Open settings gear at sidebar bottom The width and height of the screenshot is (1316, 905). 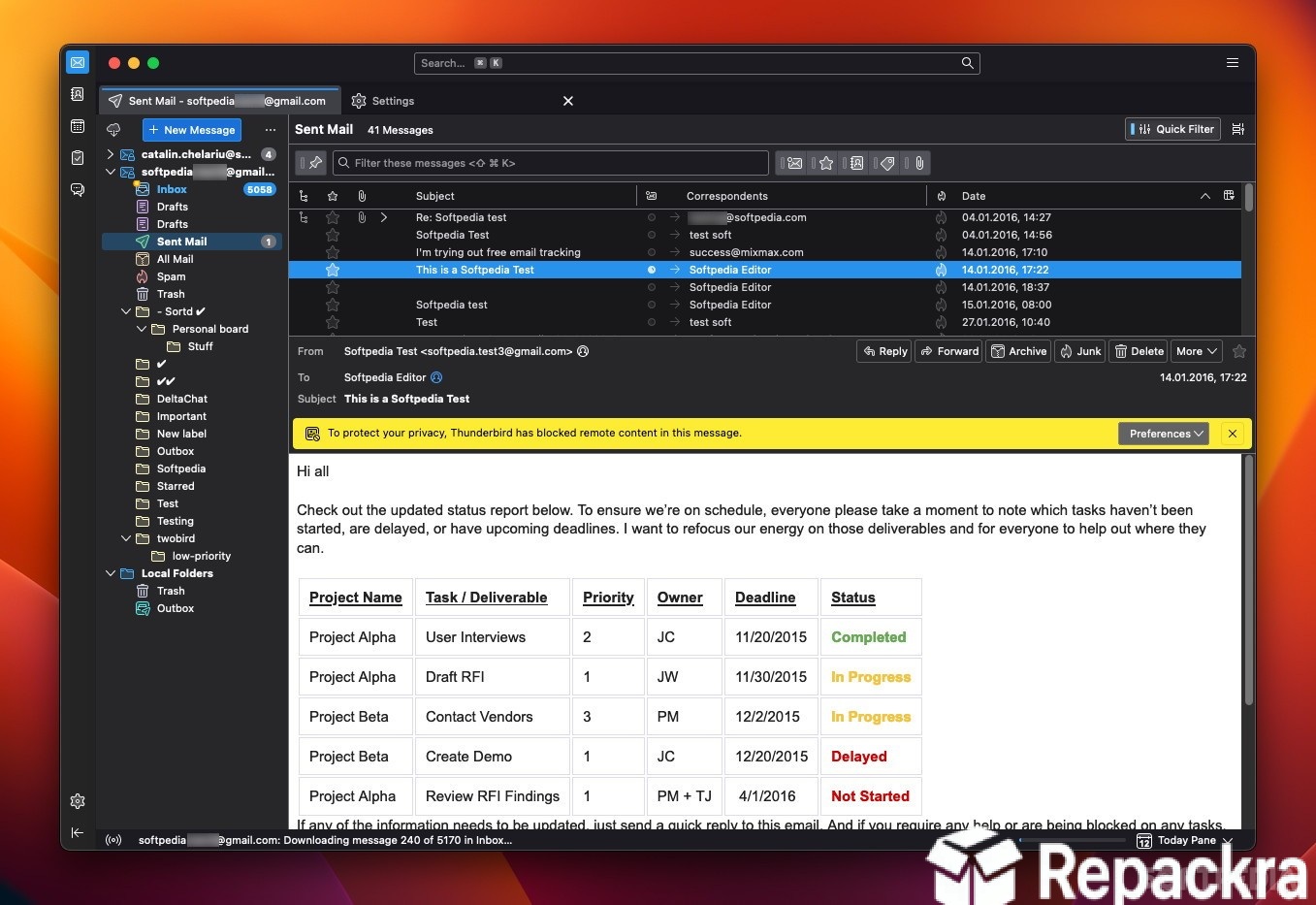pos(78,801)
